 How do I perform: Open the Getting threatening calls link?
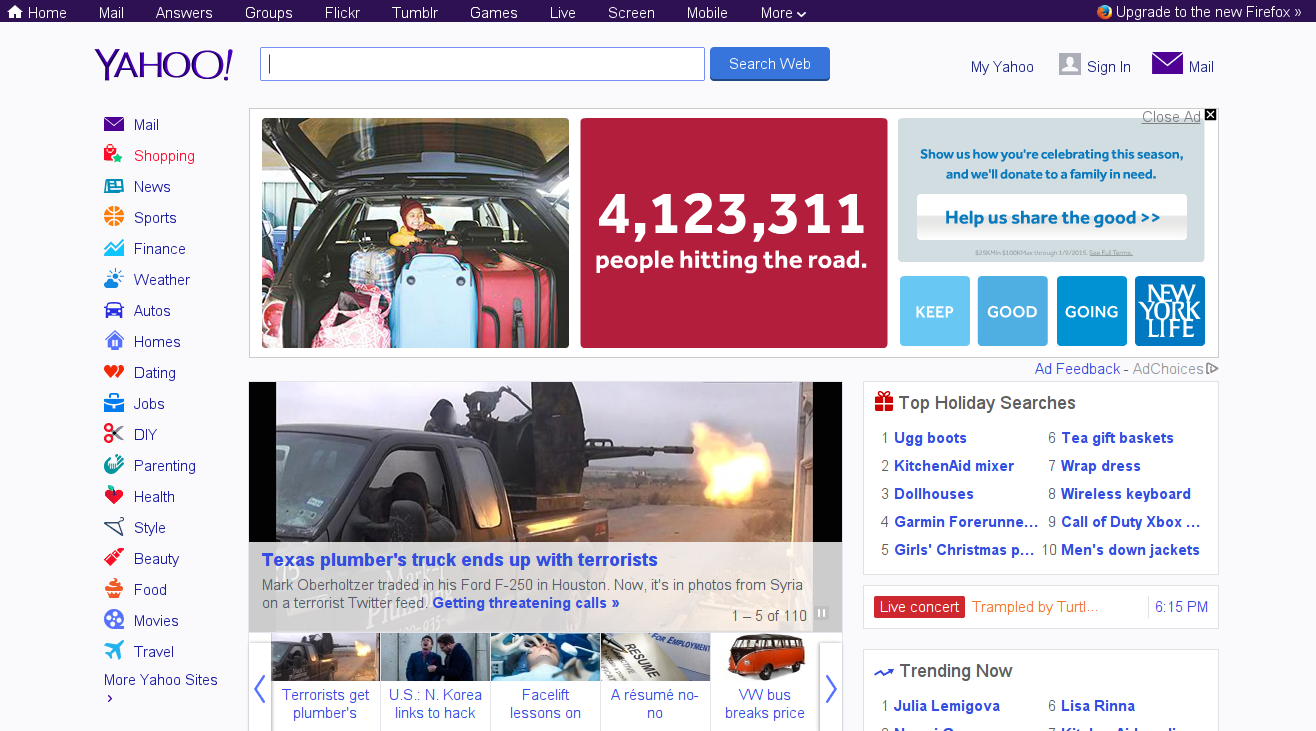coord(526,603)
